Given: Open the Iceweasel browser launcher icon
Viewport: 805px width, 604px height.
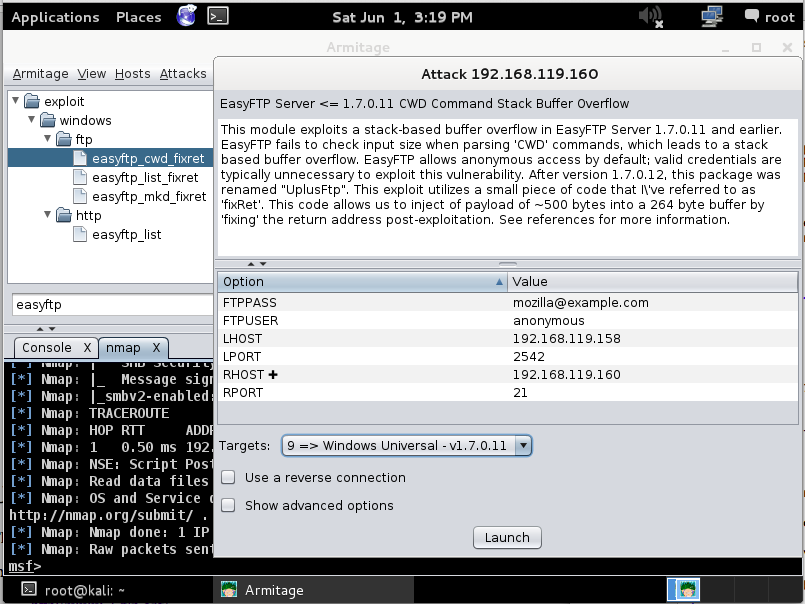Looking at the screenshot, I should pos(186,16).
